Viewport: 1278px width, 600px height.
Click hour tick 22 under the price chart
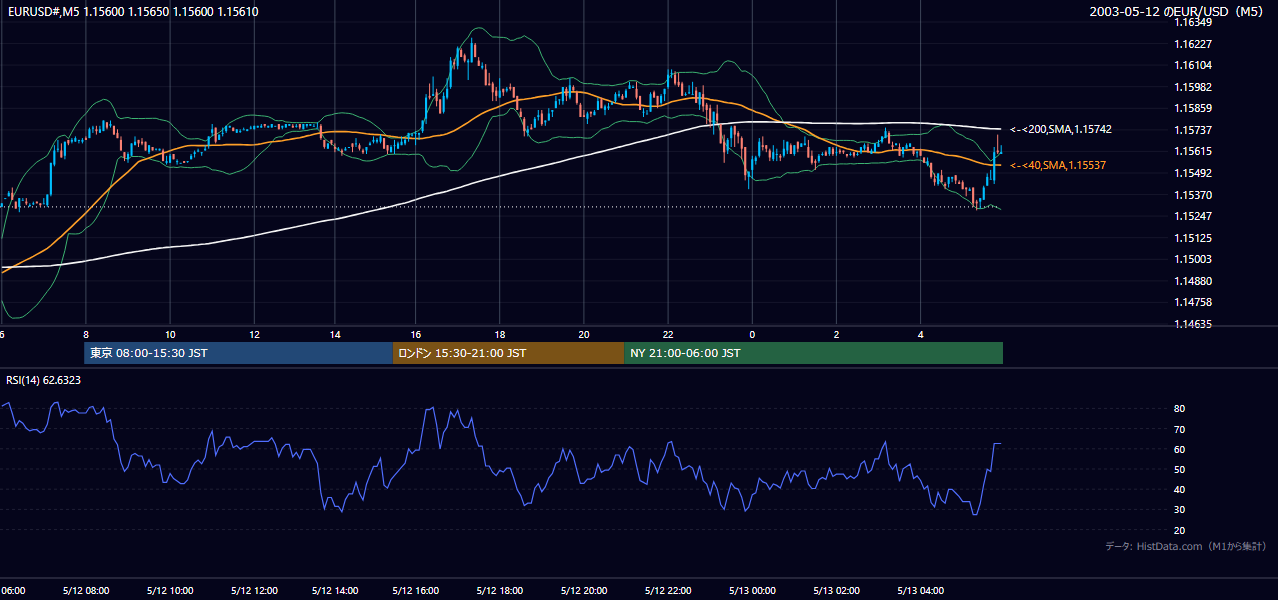668,335
